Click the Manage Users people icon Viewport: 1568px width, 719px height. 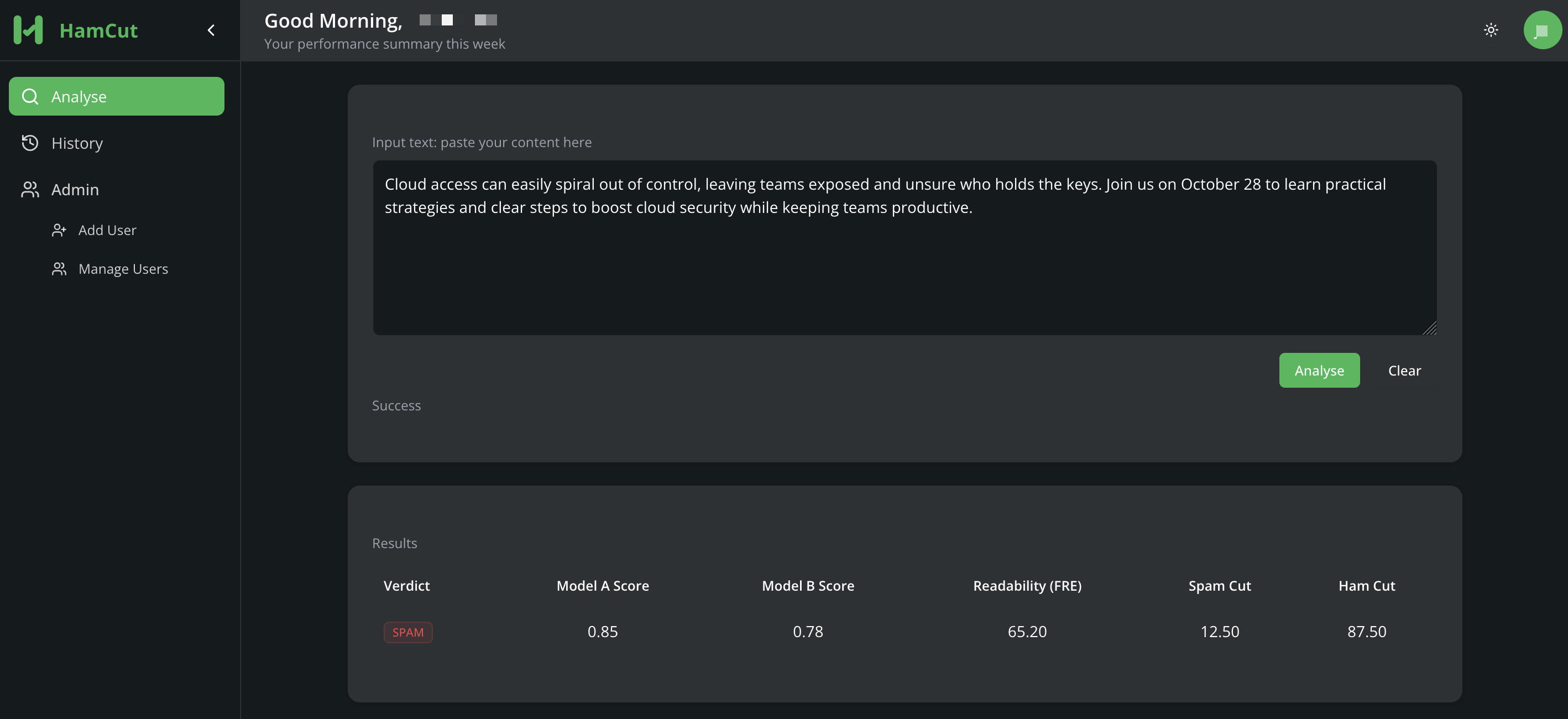tap(59, 268)
